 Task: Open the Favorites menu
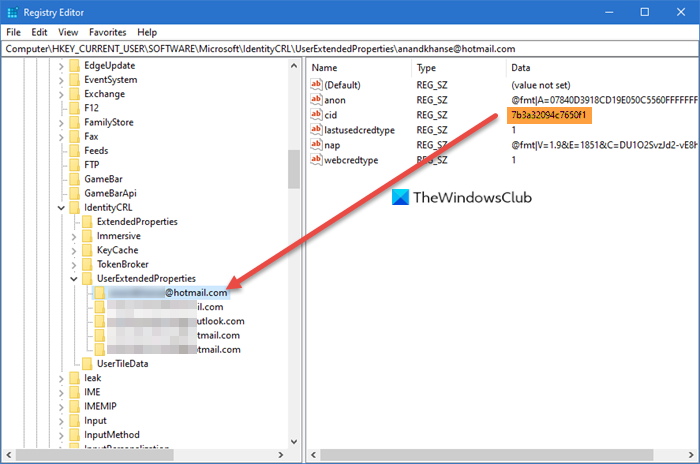coord(108,32)
